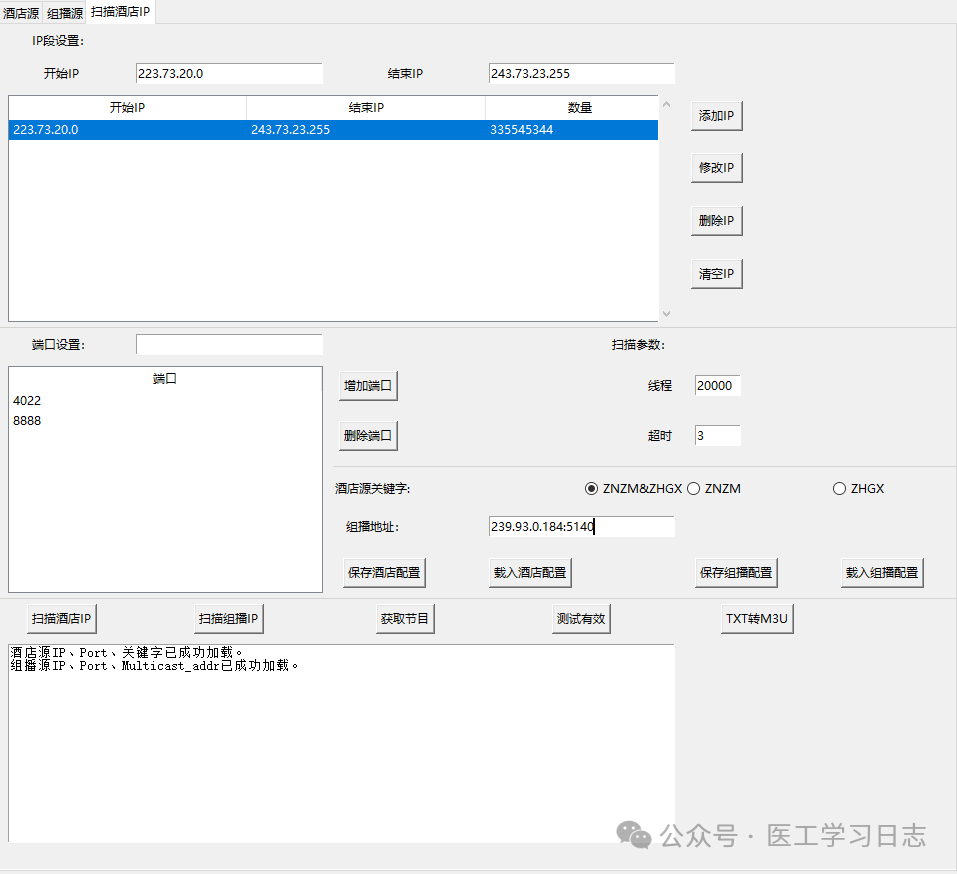Click the 扫描组播IP button

pyautogui.click(x=228, y=619)
